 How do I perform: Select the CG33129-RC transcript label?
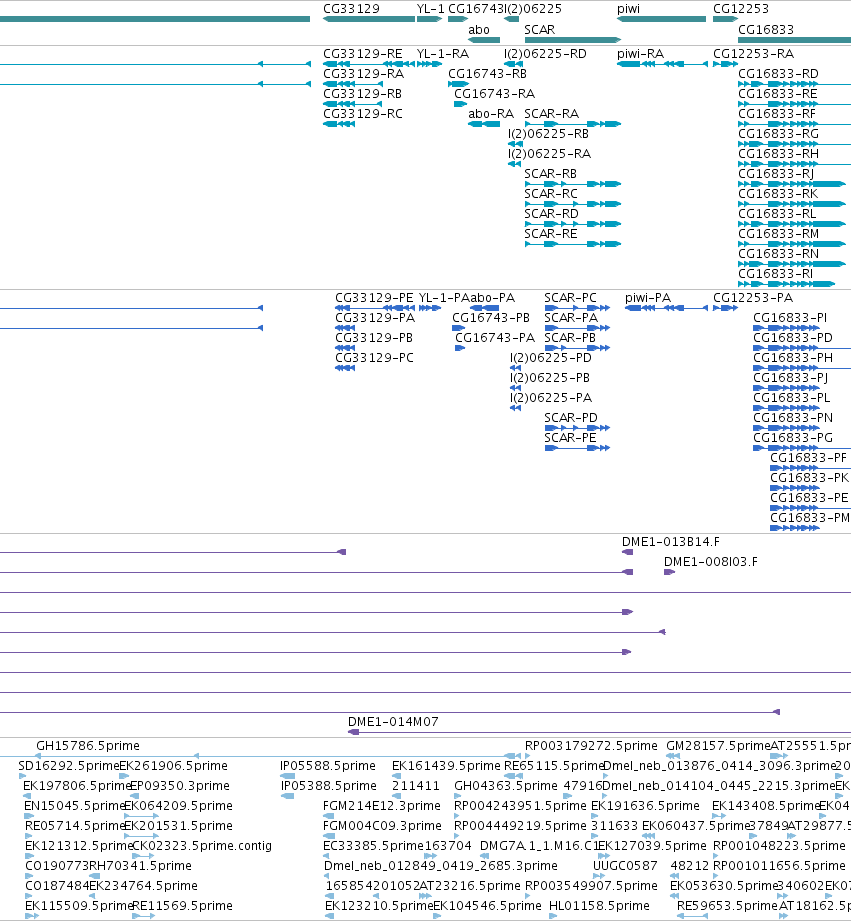coord(362,113)
